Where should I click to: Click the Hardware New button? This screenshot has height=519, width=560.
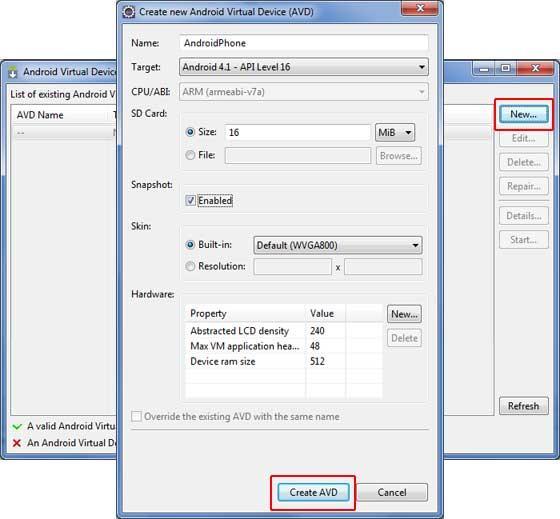(404, 314)
